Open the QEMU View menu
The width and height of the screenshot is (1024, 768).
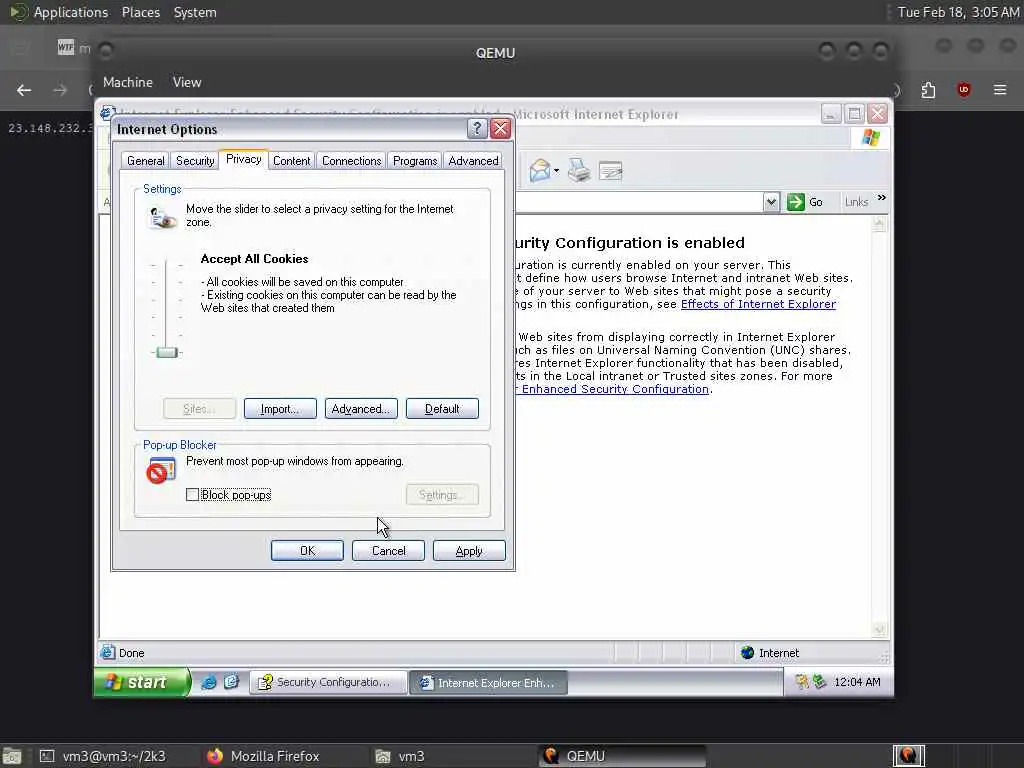[x=187, y=82]
